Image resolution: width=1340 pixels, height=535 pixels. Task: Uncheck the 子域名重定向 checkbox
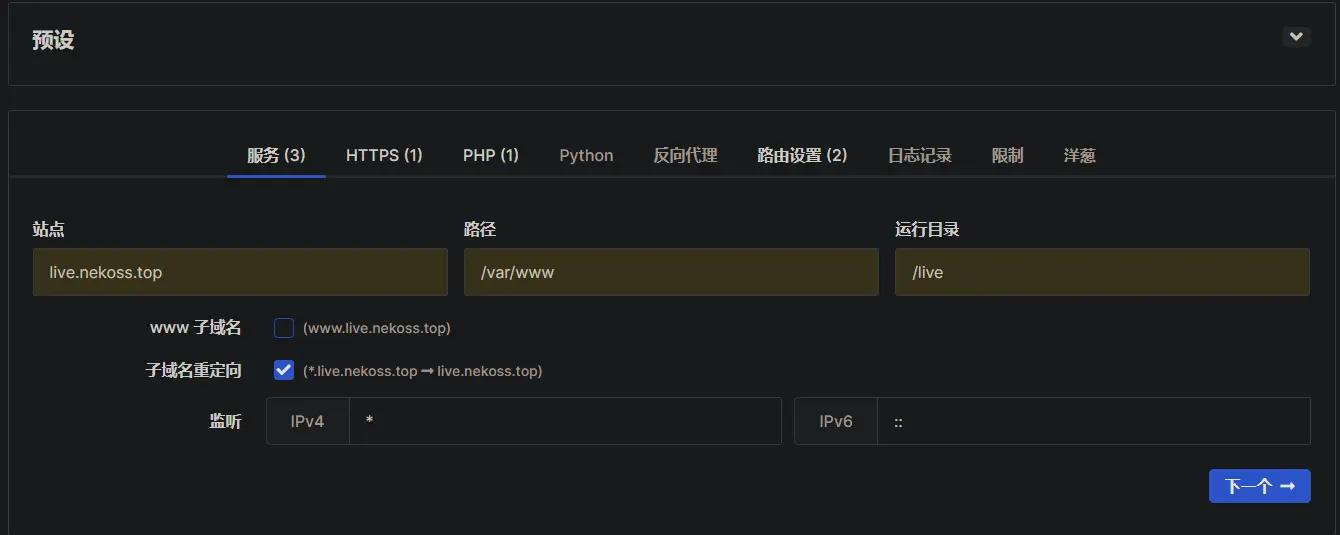[284, 370]
